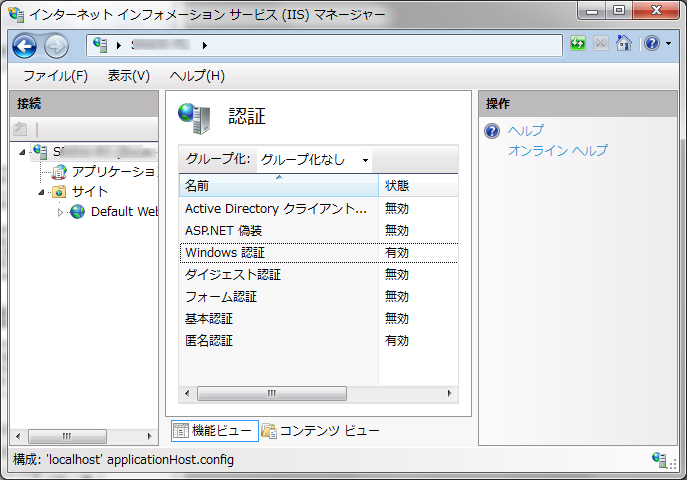Open the オンライン ヘルプ link

pos(558,150)
